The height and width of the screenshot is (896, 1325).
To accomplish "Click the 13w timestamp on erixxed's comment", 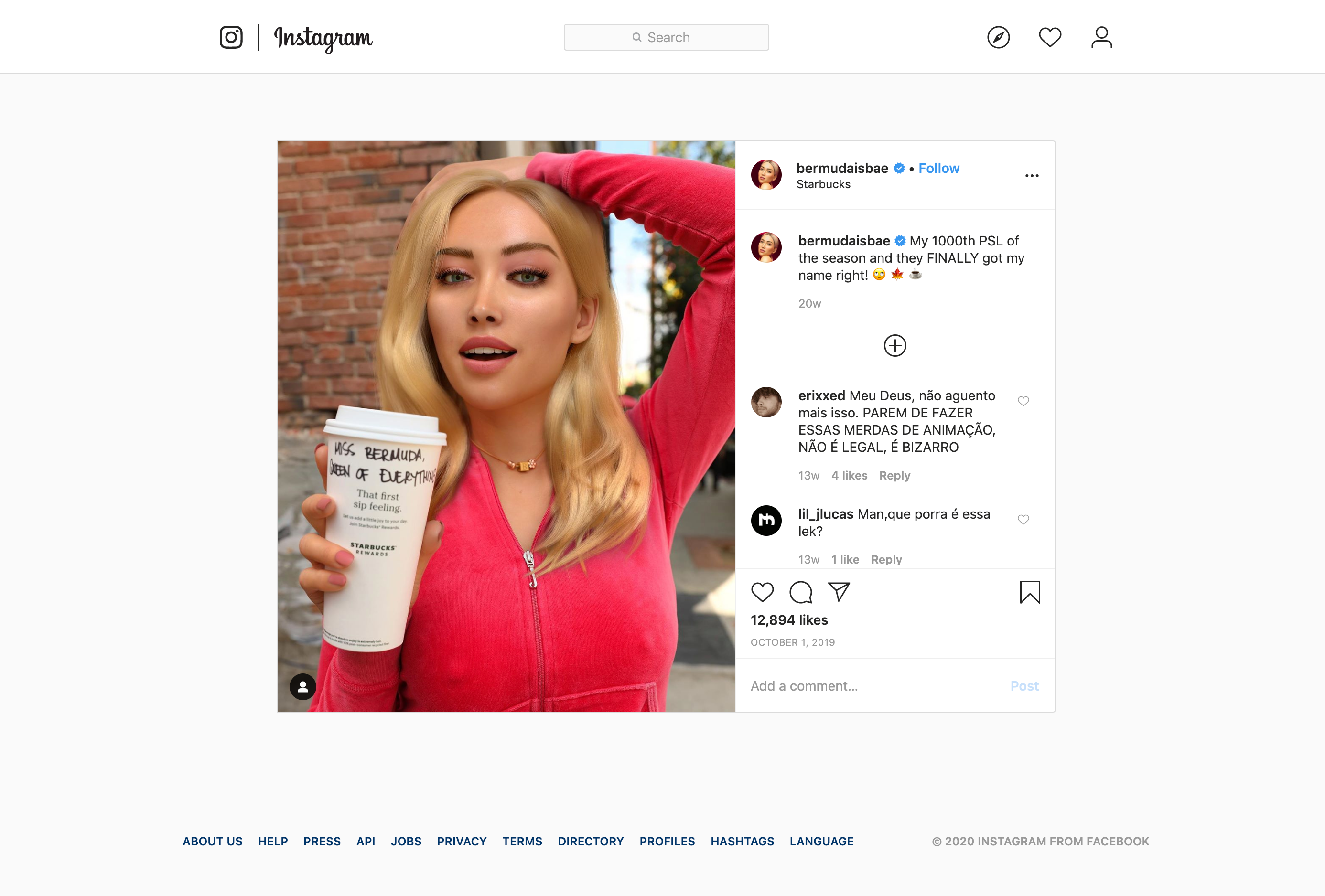I will pyautogui.click(x=808, y=475).
